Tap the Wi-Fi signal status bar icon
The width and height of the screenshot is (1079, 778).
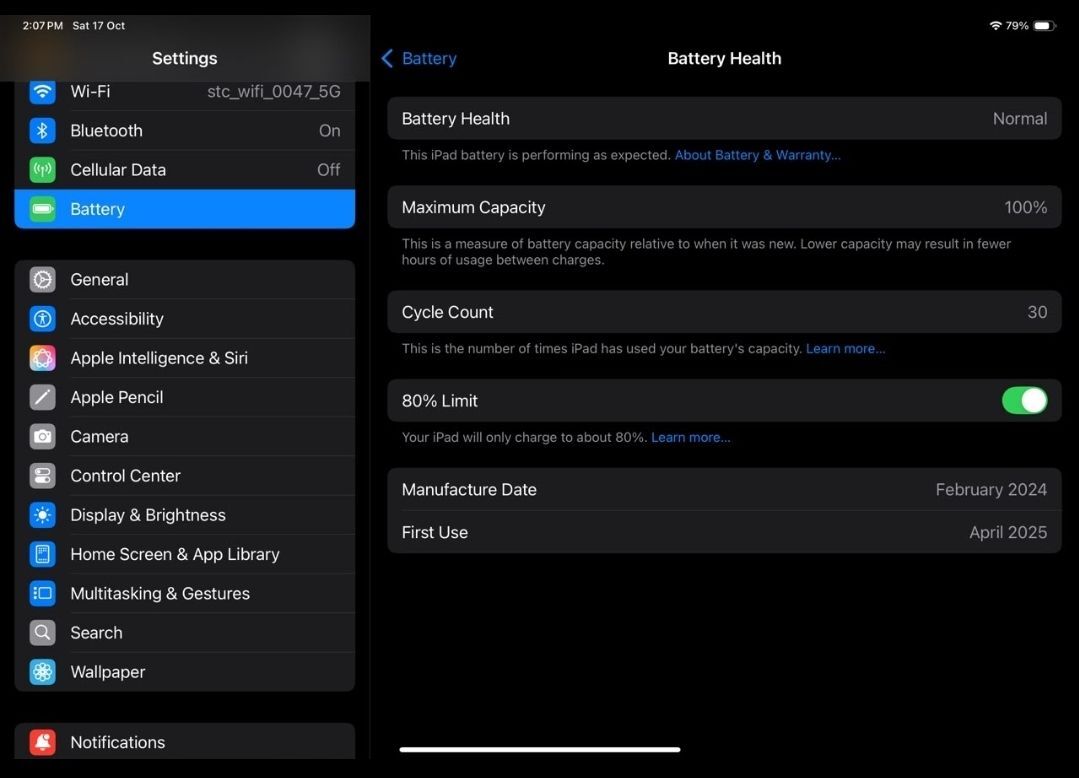click(x=995, y=25)
